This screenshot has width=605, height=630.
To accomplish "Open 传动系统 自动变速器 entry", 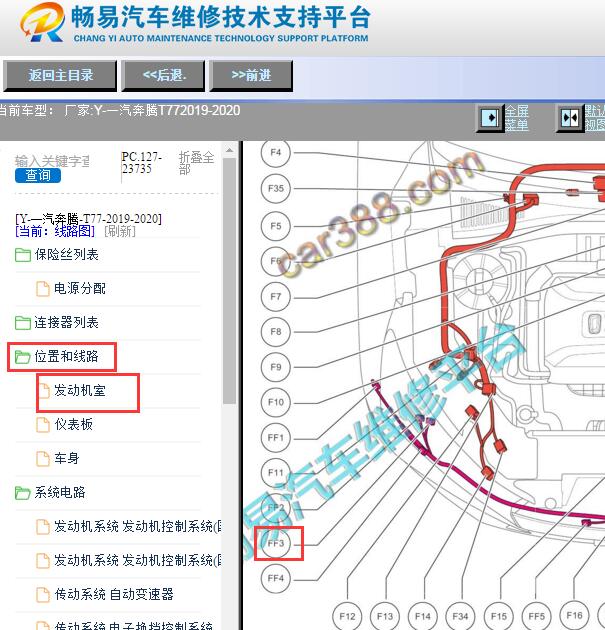I will point(114,594).
